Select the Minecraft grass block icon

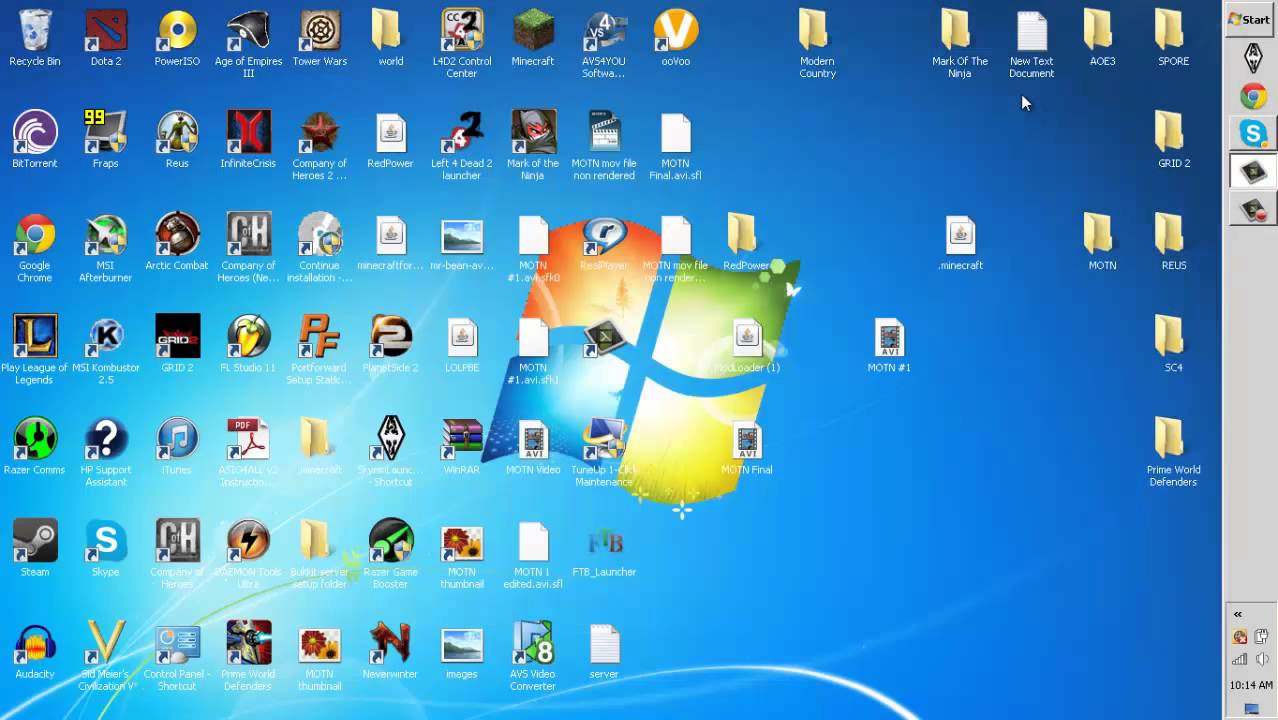point(533,31)
